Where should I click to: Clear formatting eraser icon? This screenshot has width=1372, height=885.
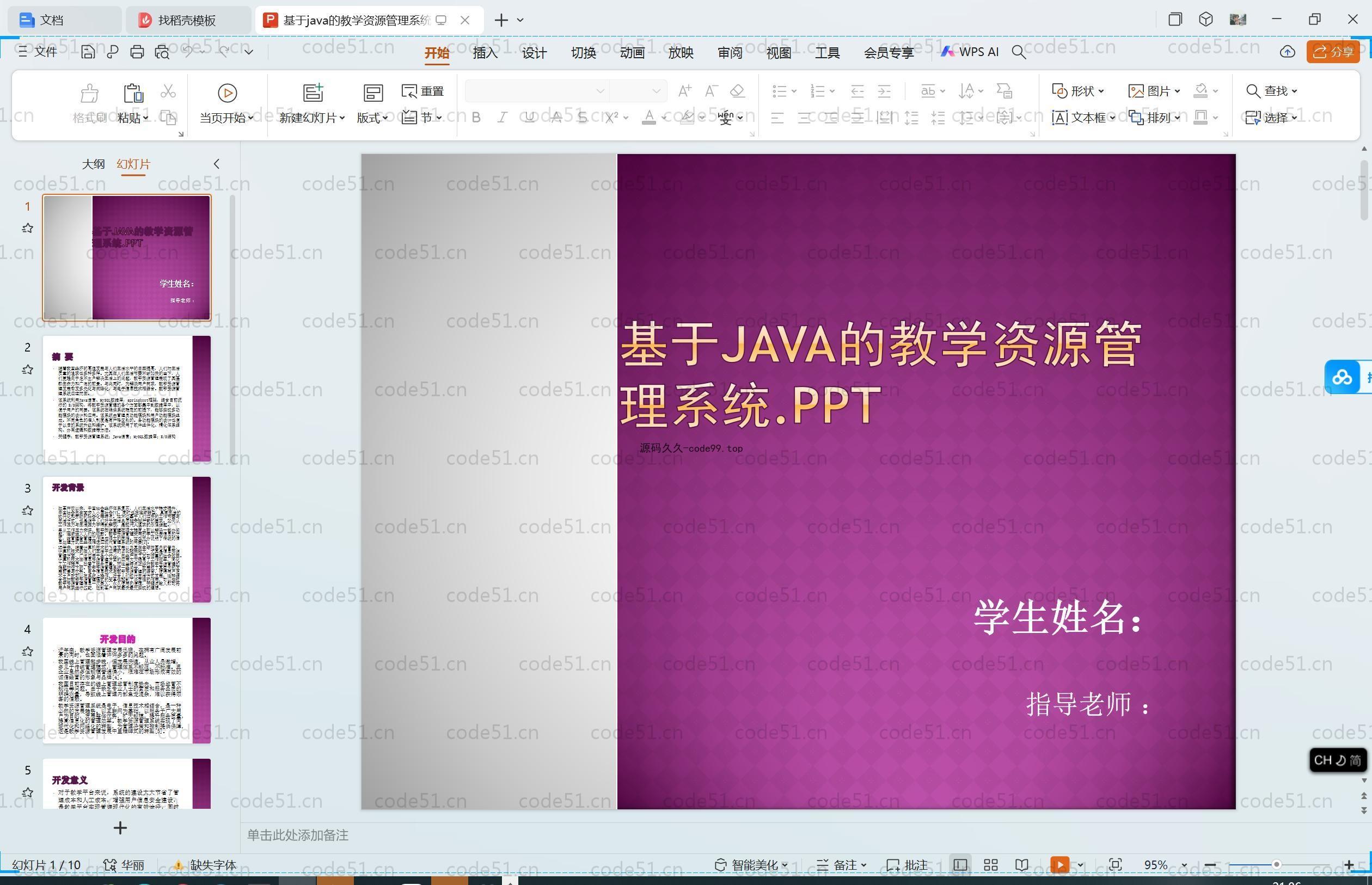pos(737,91)
